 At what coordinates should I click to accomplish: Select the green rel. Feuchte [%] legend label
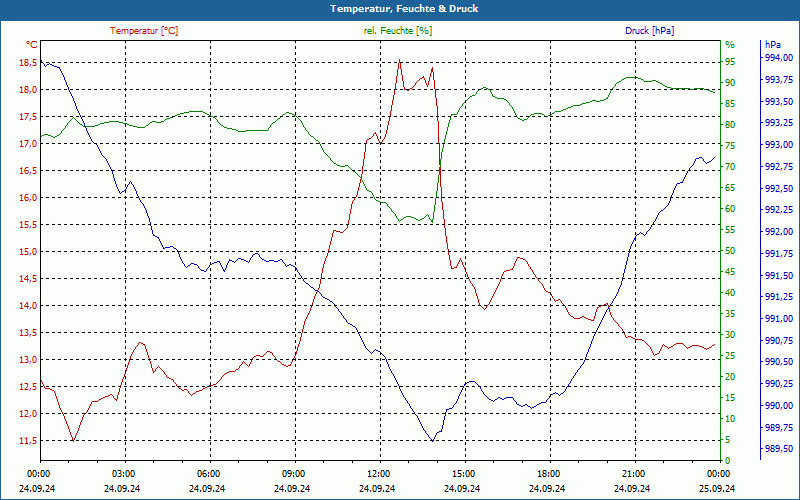pos(398,31)
